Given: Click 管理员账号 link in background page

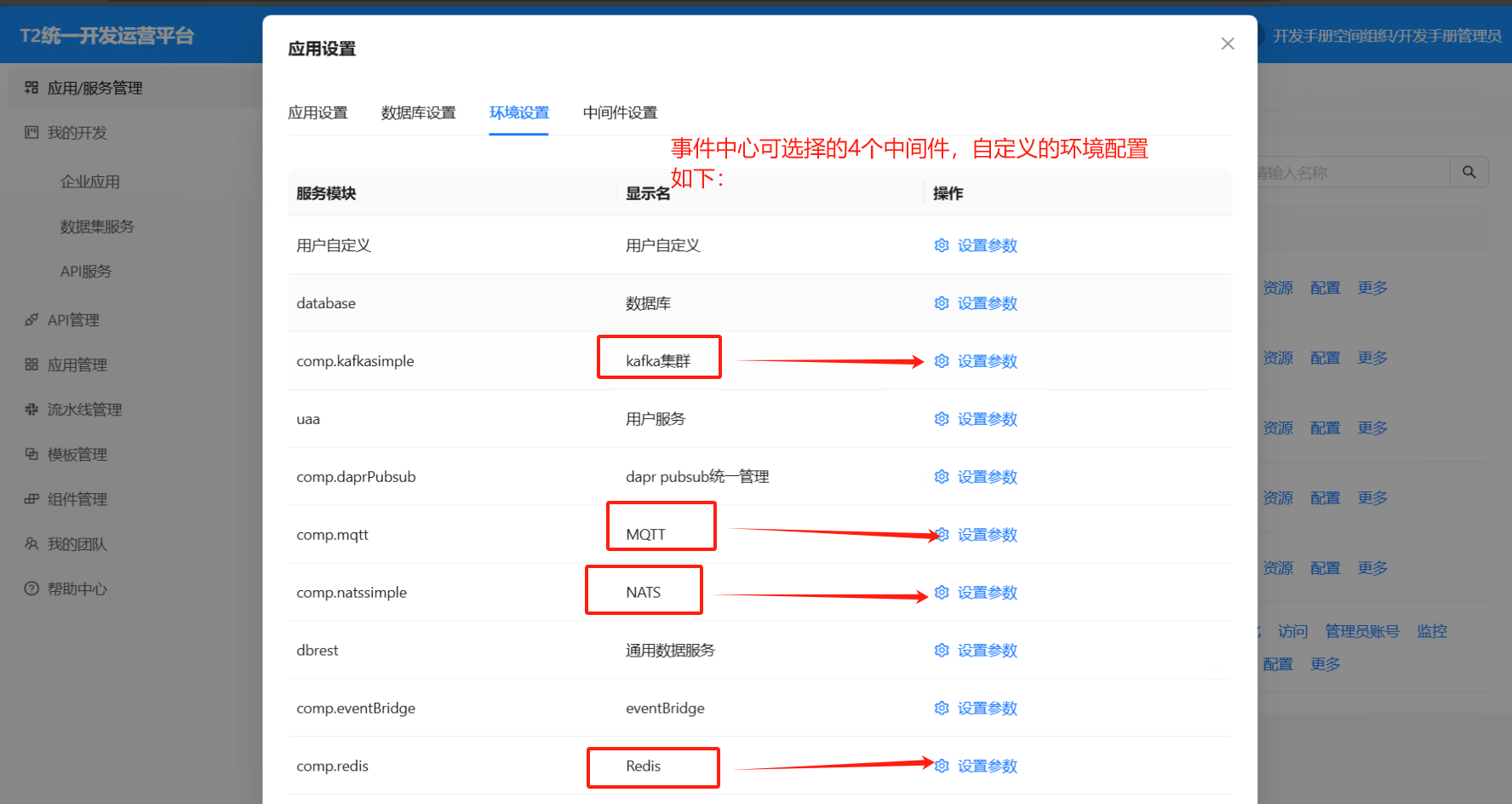Looking at the screenshot, I should tap(1361, 631).
